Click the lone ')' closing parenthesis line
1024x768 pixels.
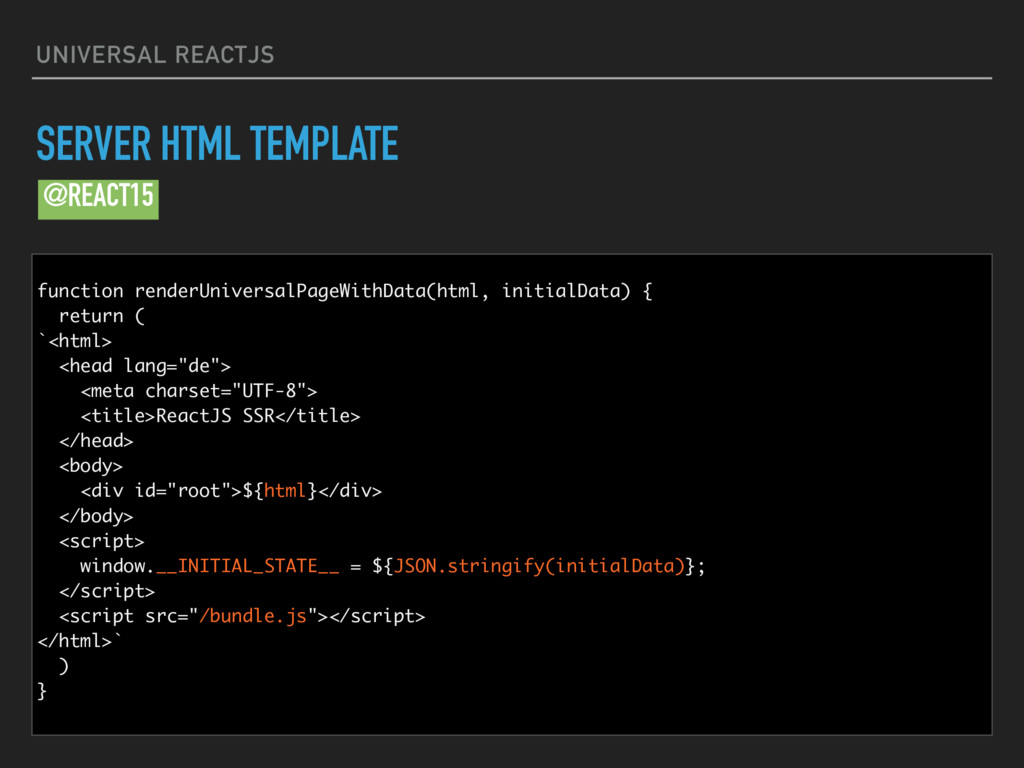63,666
